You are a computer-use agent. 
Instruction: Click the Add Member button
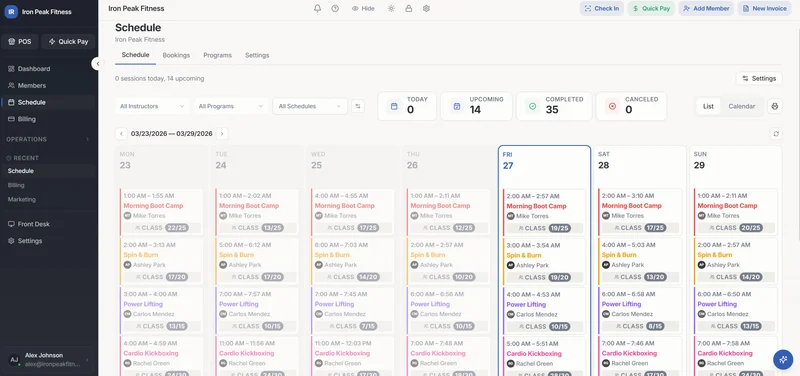[706, 9]
